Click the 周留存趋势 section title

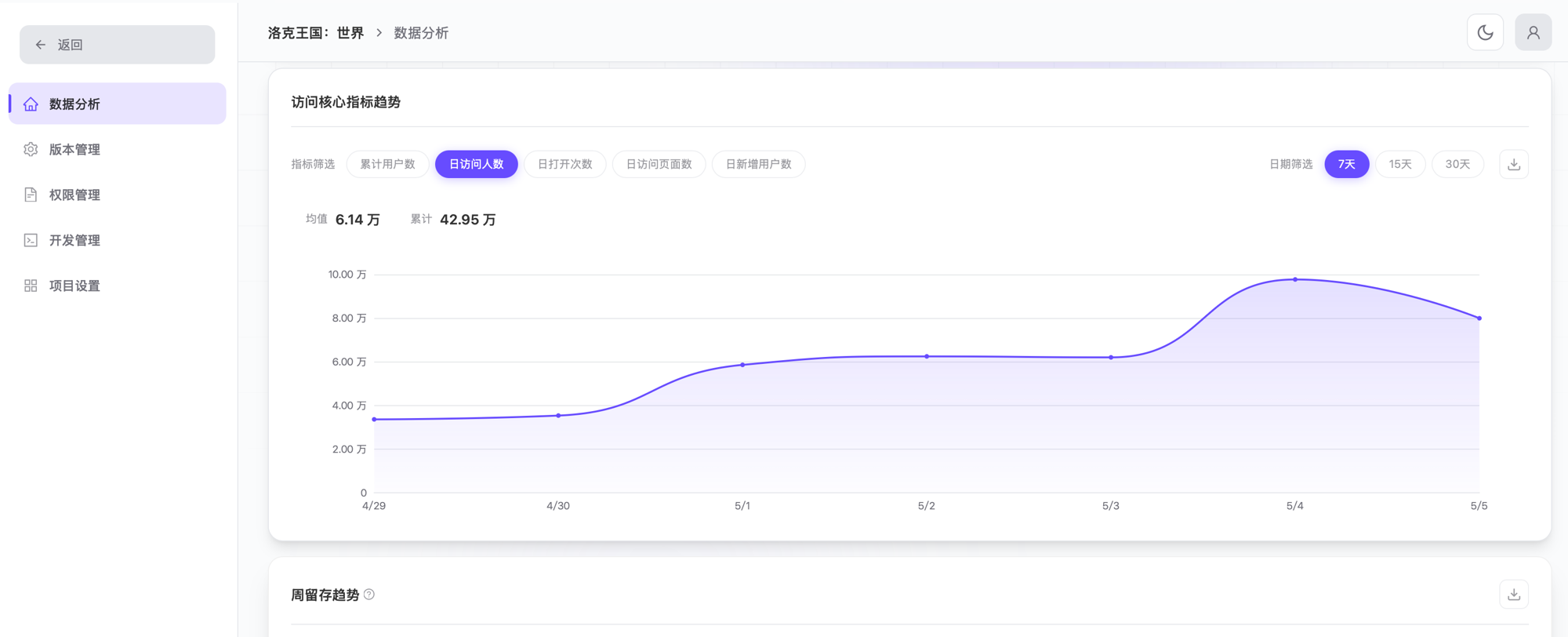coord(325,595)
